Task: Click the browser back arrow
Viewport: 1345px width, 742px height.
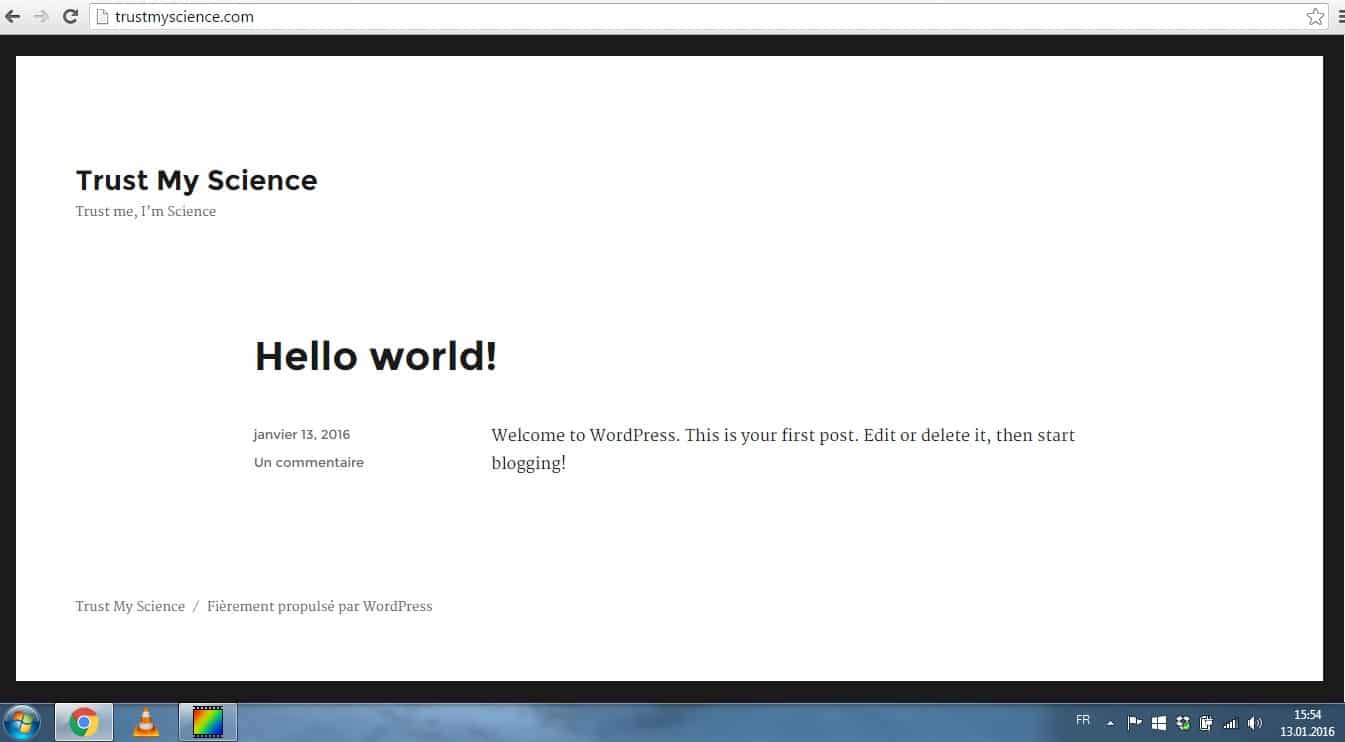Action: [13, 16]
